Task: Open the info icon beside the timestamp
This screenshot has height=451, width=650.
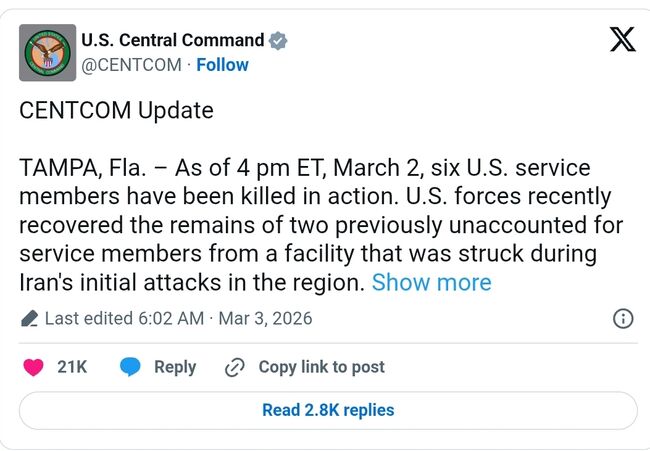Action: pos(622,319)
